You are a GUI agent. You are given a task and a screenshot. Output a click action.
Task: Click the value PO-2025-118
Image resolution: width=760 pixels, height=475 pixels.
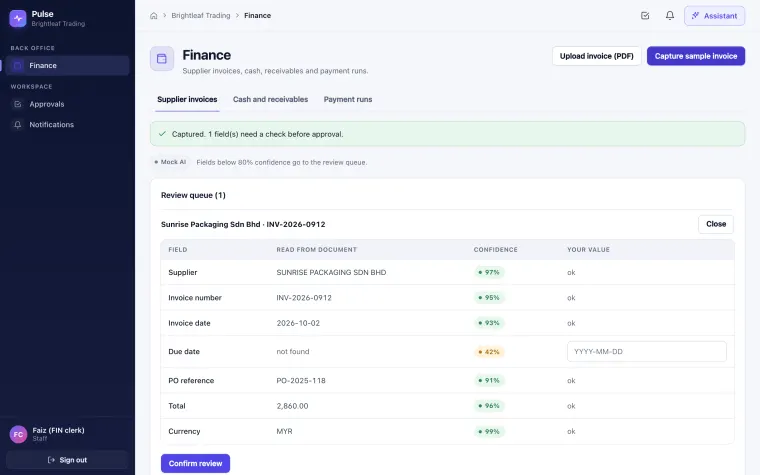pos(301,380)
